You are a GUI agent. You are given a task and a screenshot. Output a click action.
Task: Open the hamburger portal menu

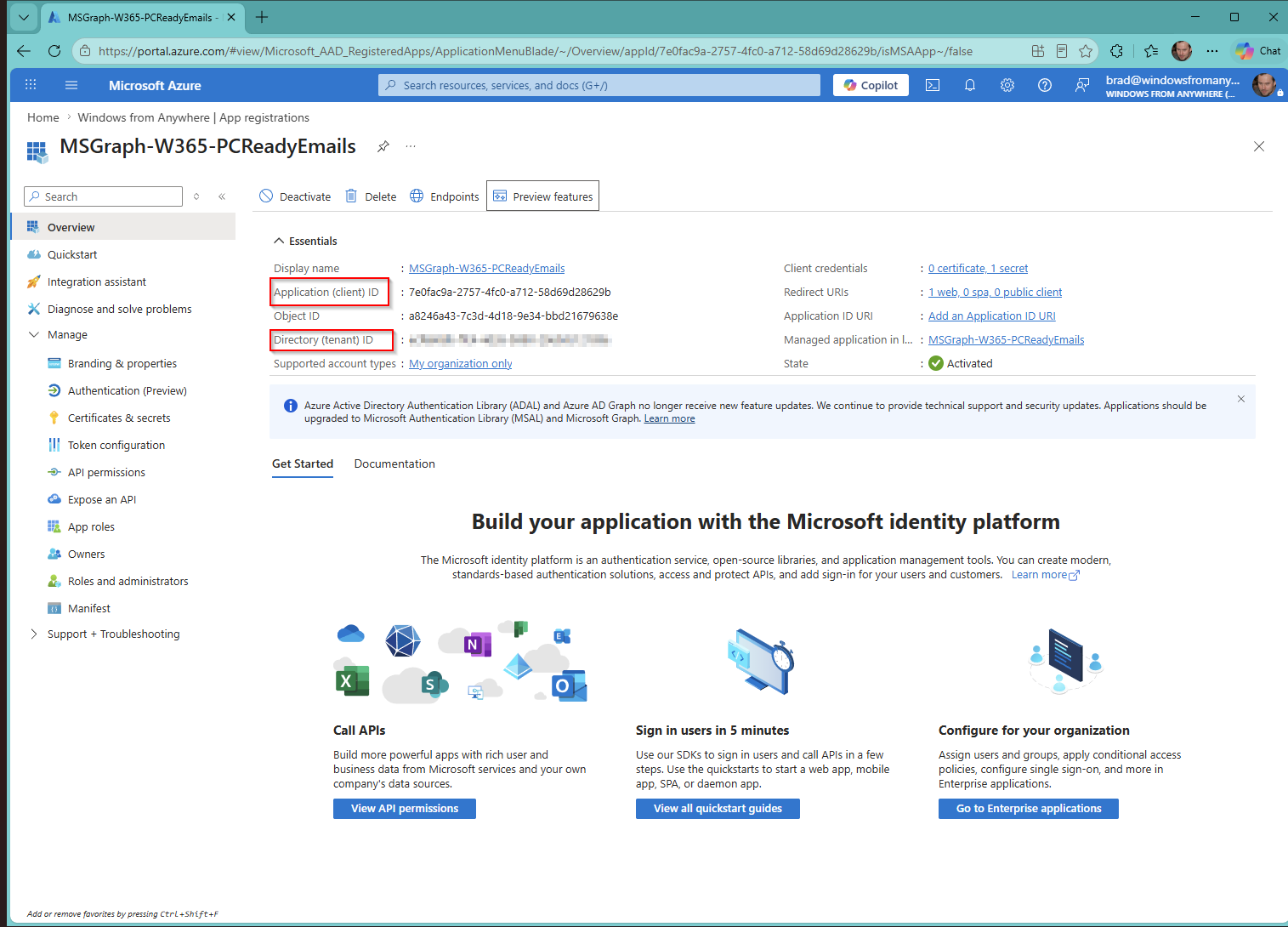tap(71, 85)
